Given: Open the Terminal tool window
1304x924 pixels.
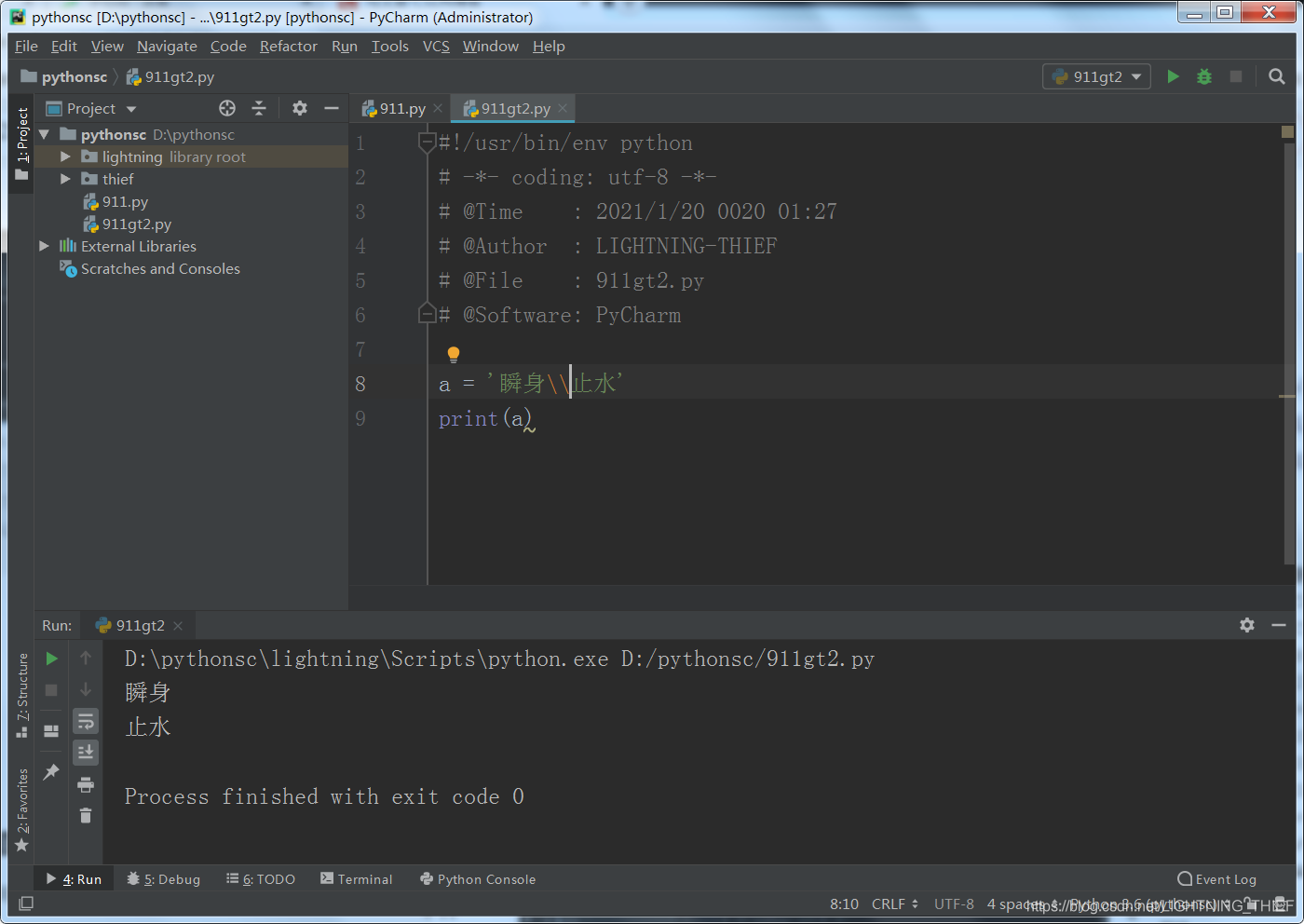Looking at the screenshot, I should click(357, 879).
